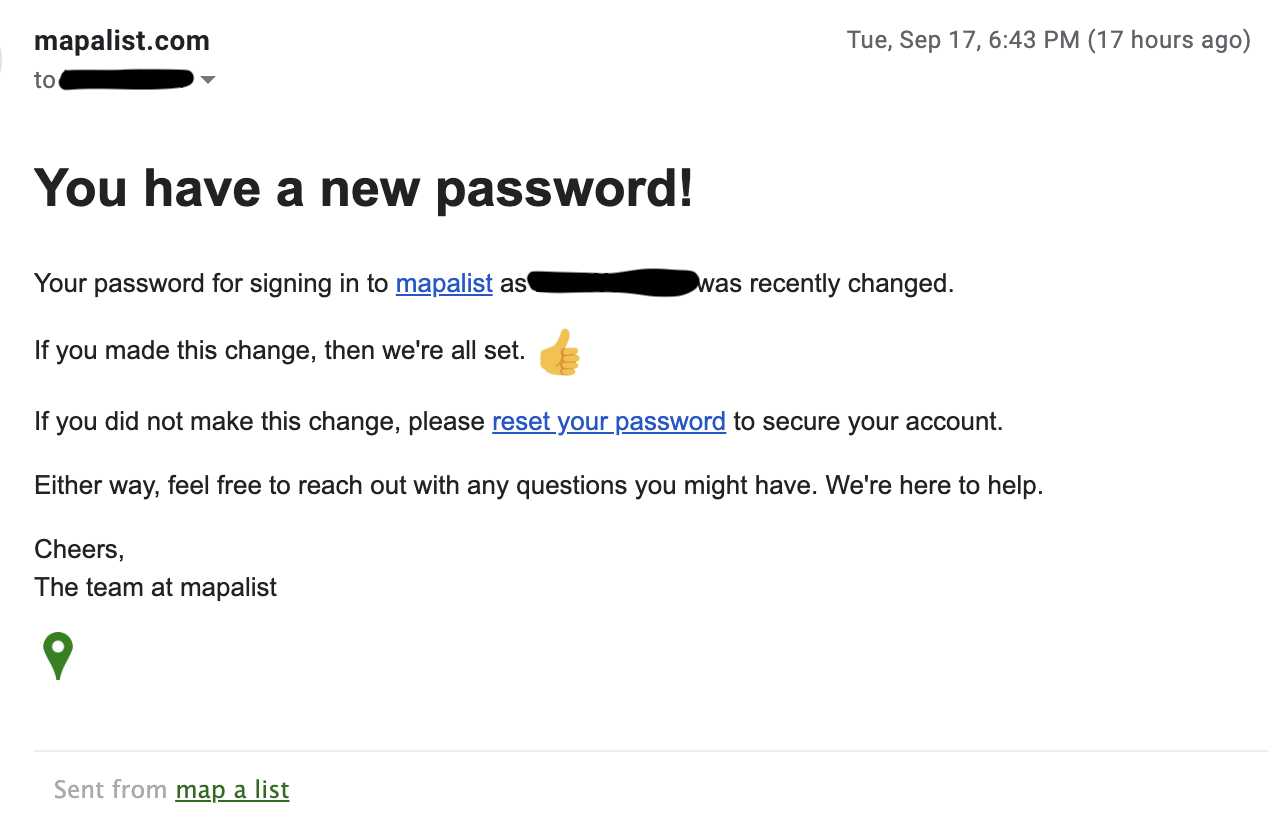Click the thumbs-up emoji
1268x824 pixels.
pyautogui.click(x=559, y=352)
